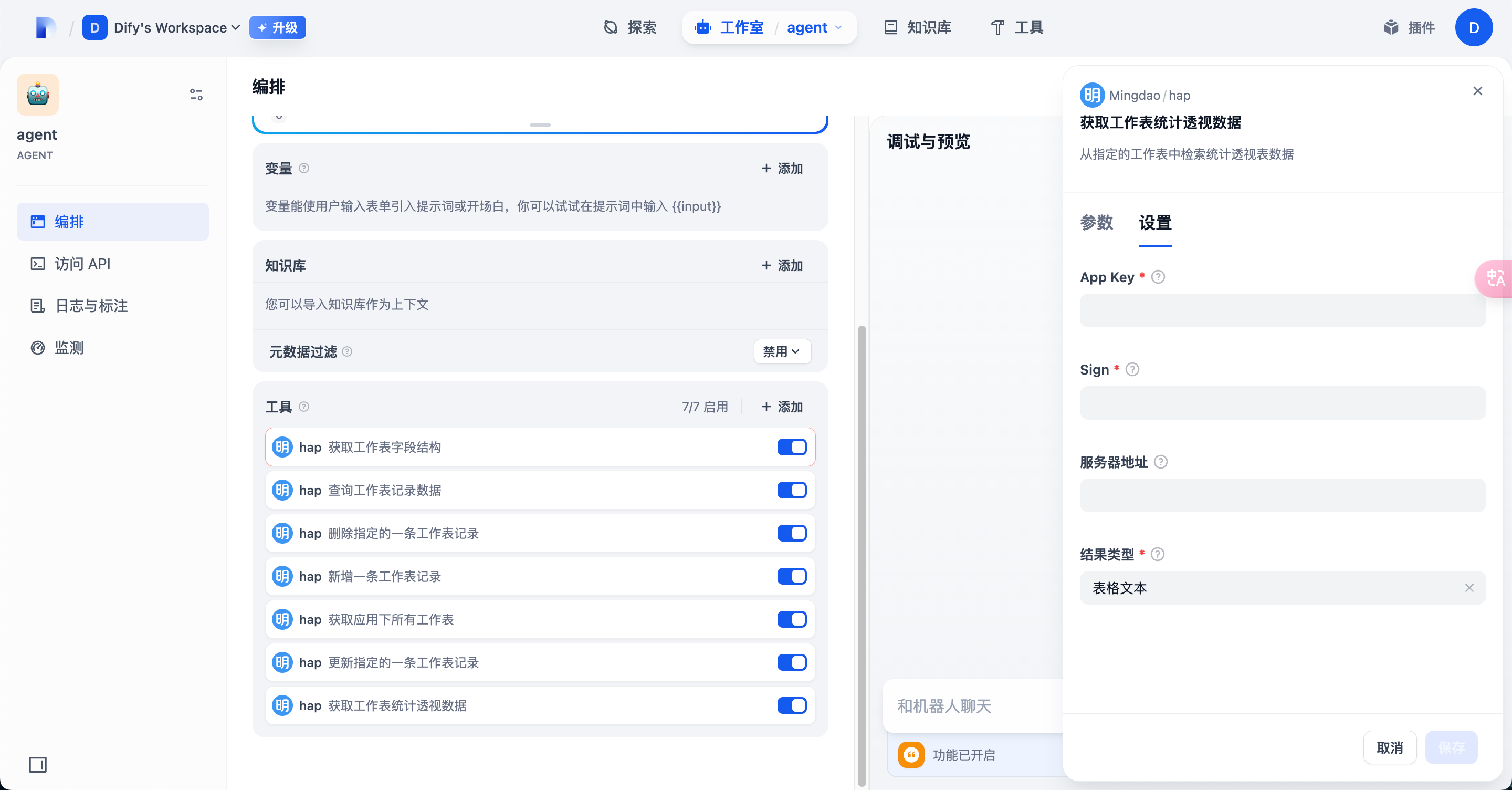Open 日志与标注 in the sidebar
Image resolution: width=1512 pixels, height=790 pixels.
91,305
